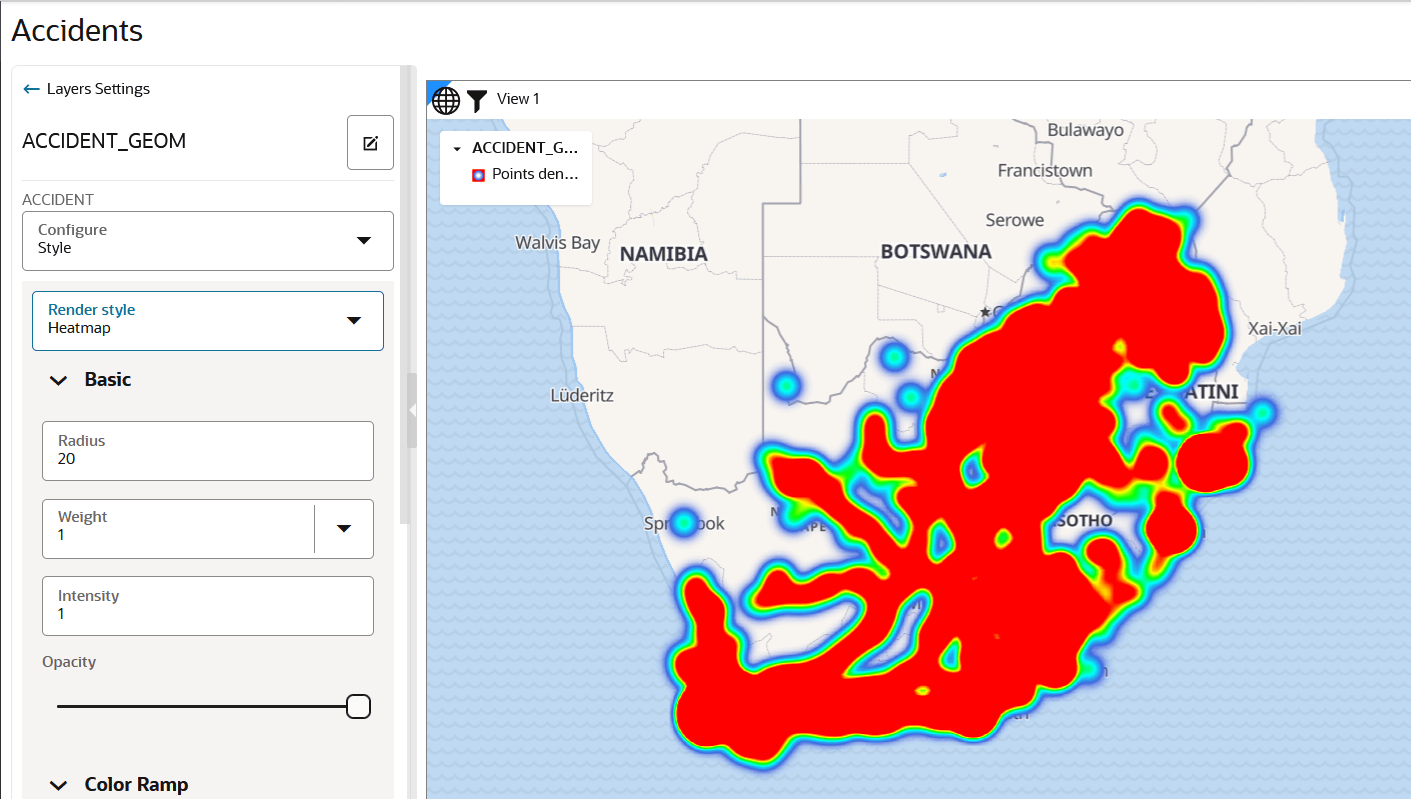
Task: Click inside the Radius input field
Action: click(x=207, y=451)
